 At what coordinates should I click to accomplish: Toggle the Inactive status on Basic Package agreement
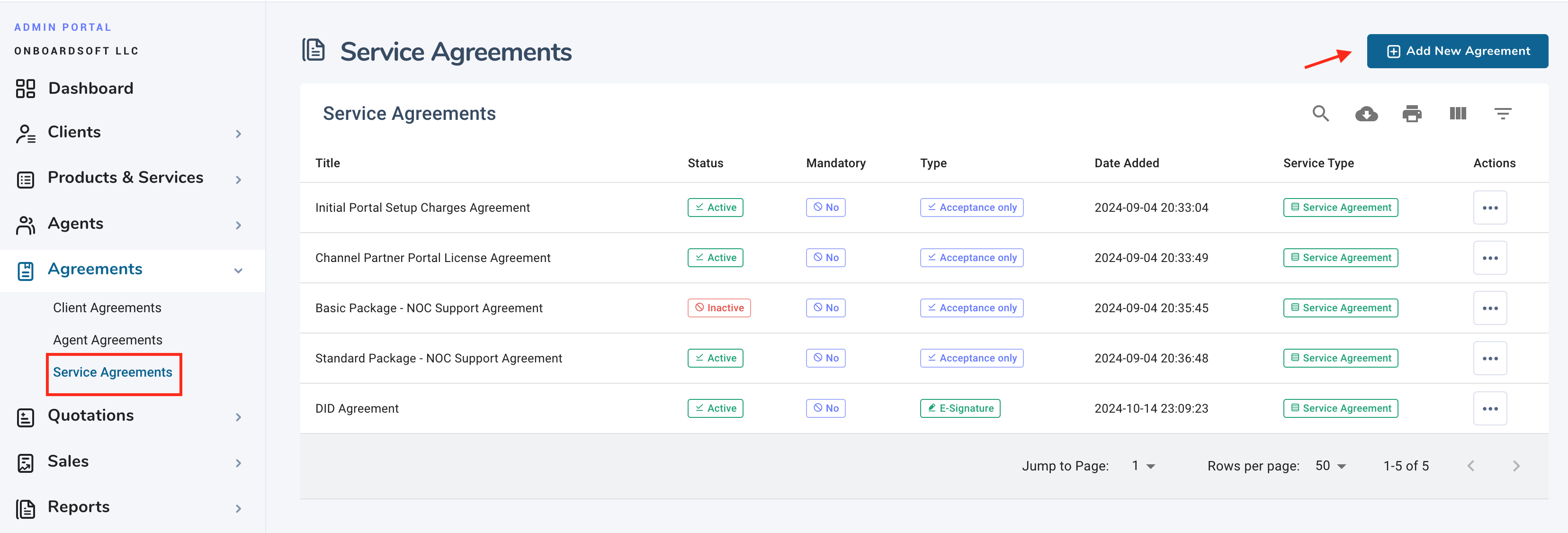719,307
